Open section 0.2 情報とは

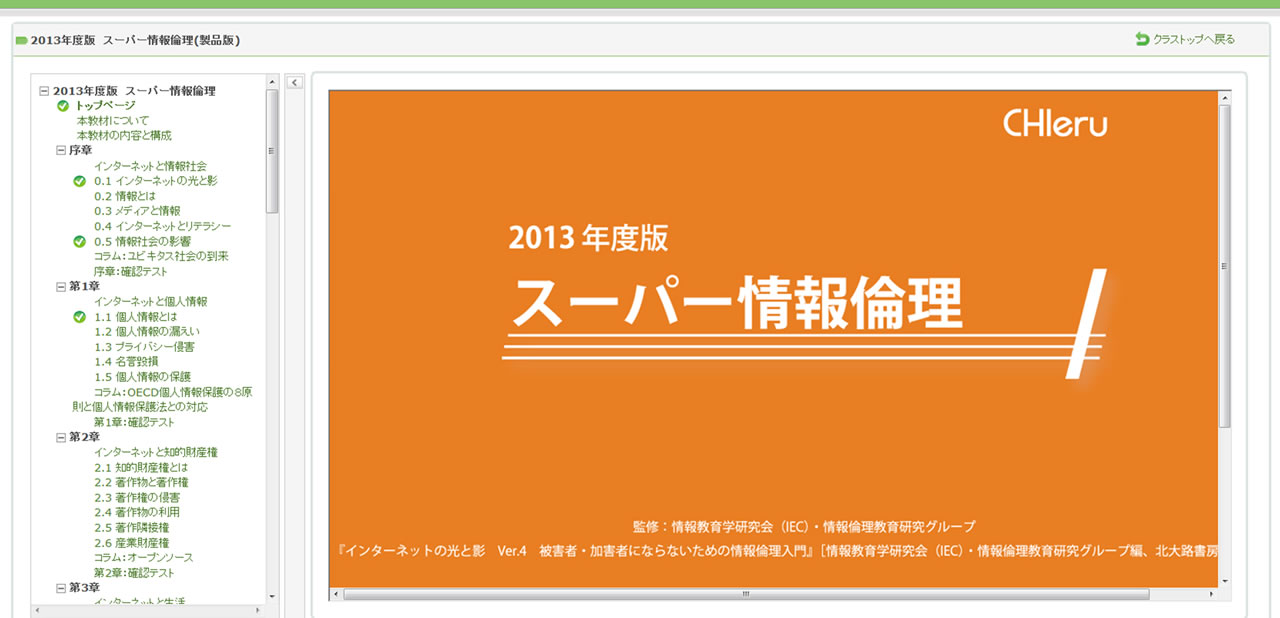tap(125, 196)
